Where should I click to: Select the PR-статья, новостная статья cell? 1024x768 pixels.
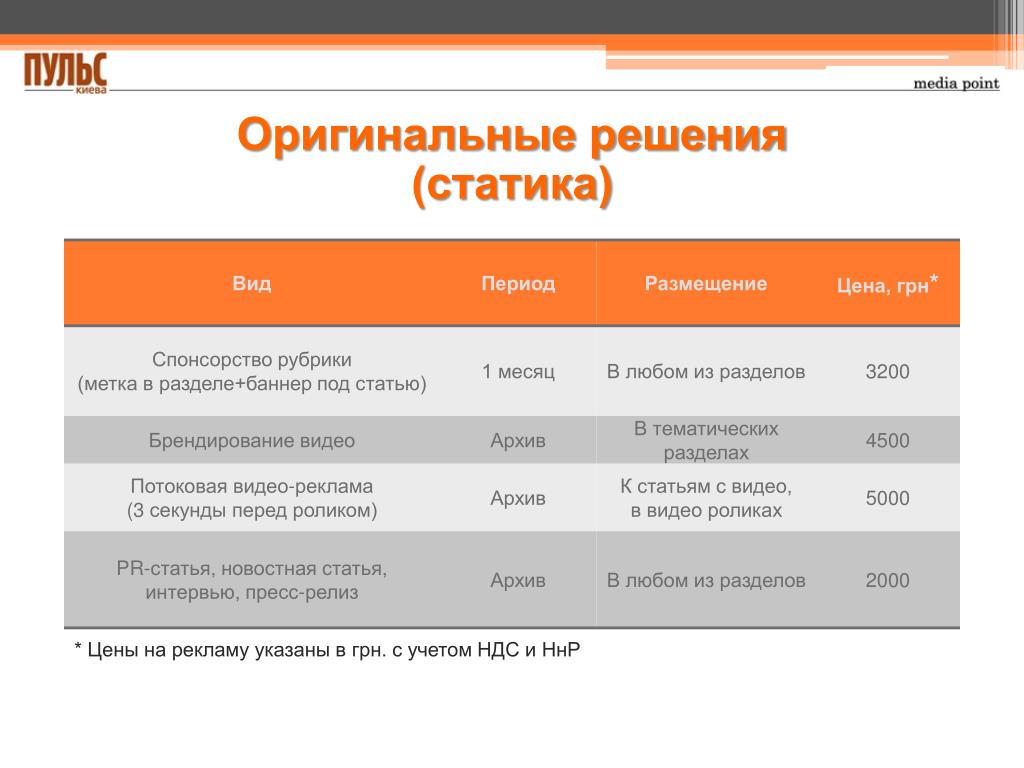252,581
